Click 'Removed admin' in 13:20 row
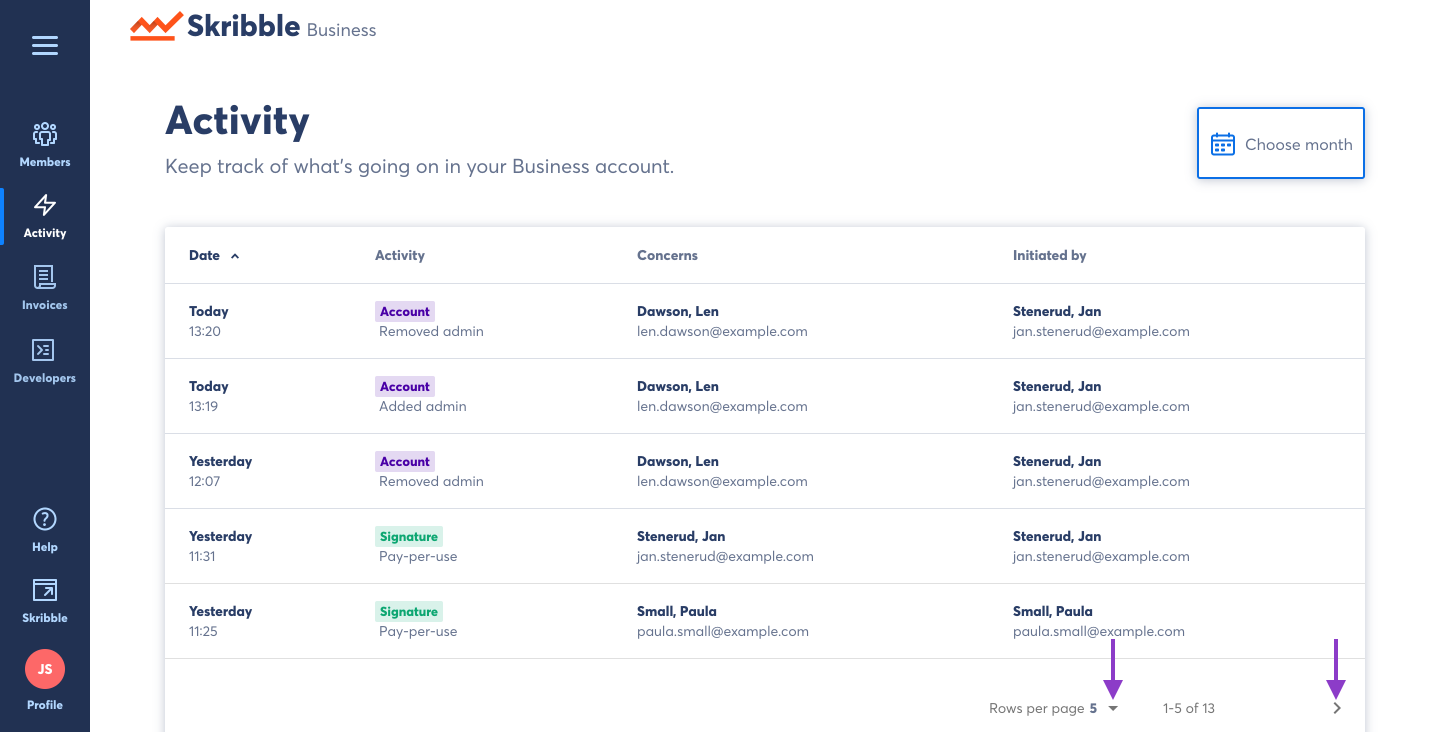 (x=431, y=331)
